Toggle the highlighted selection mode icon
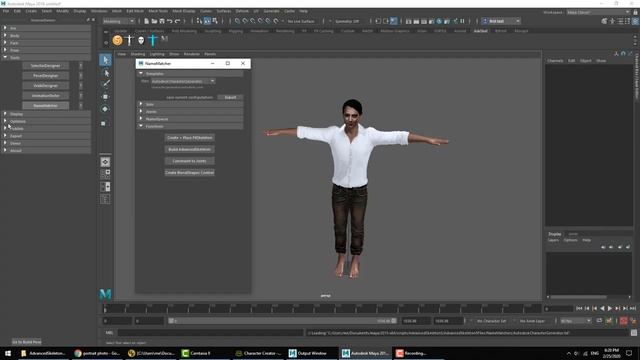This screenshot has width=640, height=360. coord(207,21)
